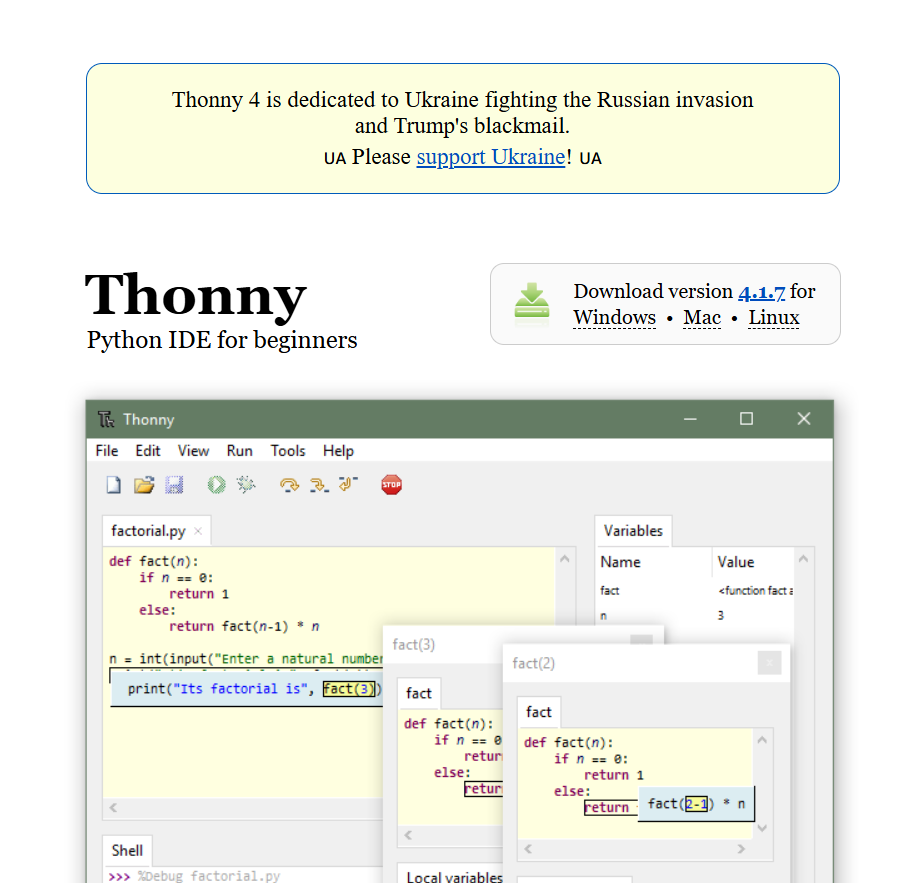Click the Step out toolbar icon
The width and height of the screenshot is (906, 883).
[x=348, y=484]
